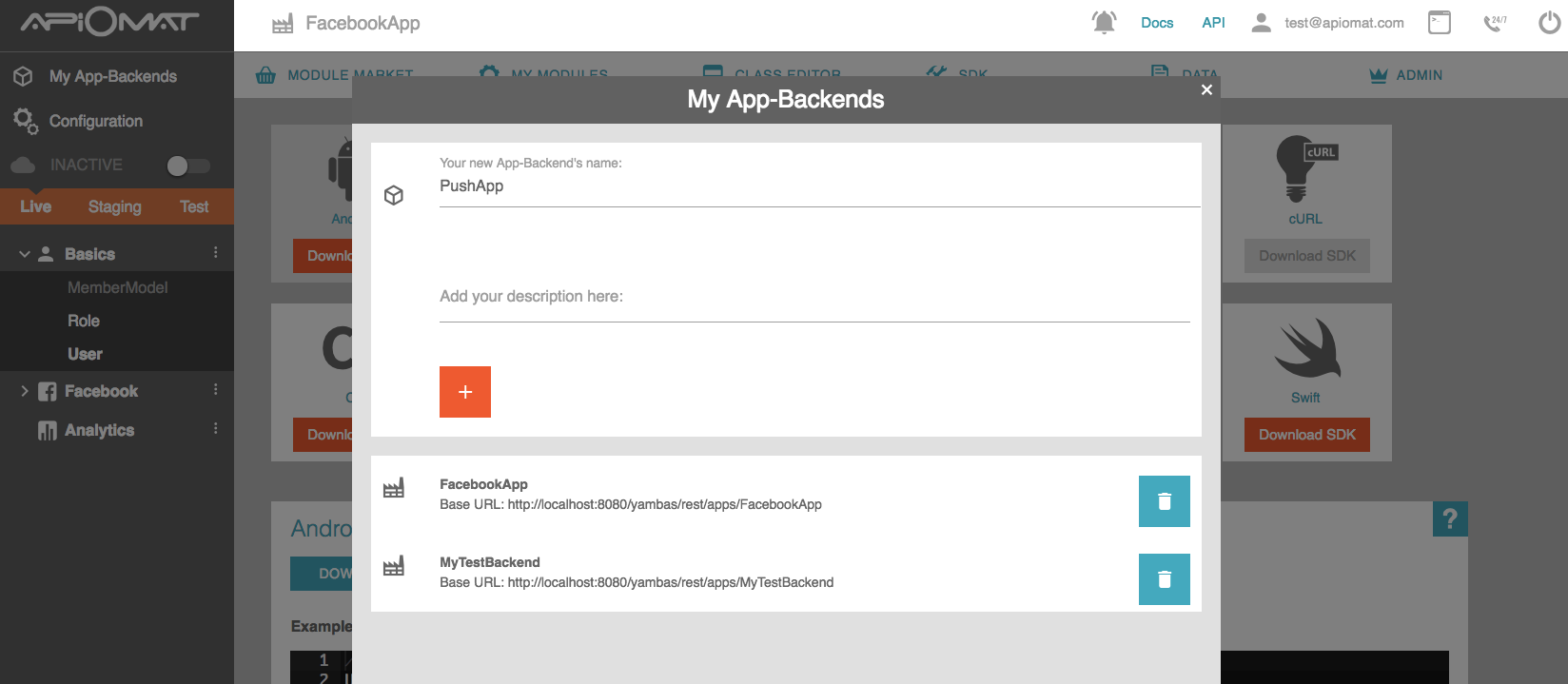Click the App-Backend name input field
The image size is (1568, 684).
coord(818,186)
